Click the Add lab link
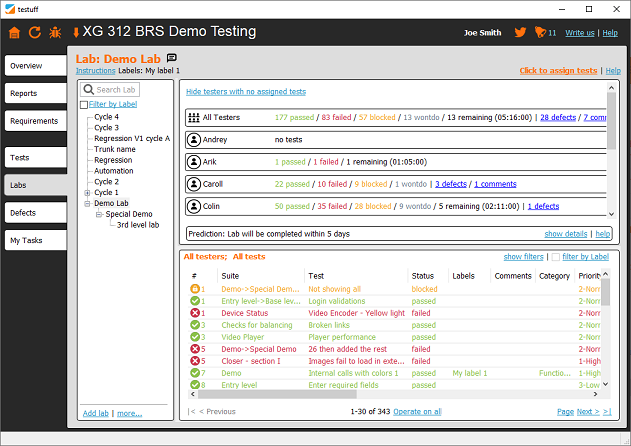Viewport: 631px width, 446px height. click(x=96, y=413)
